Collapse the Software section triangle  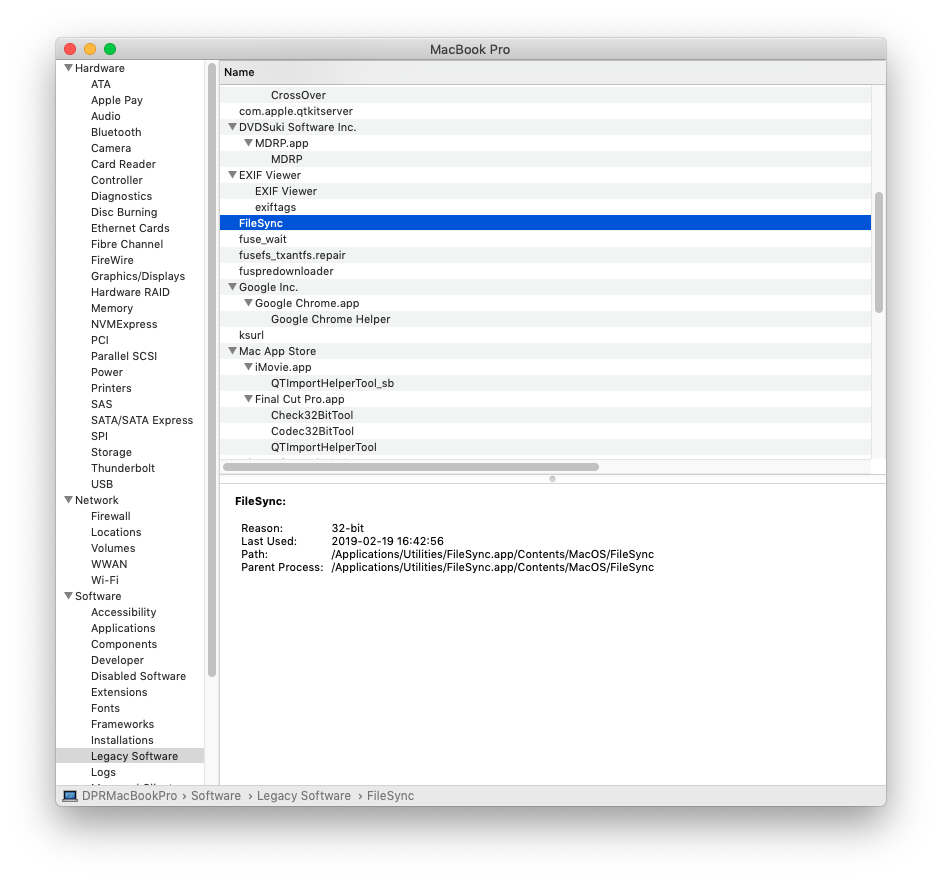[x=68, y=596]
